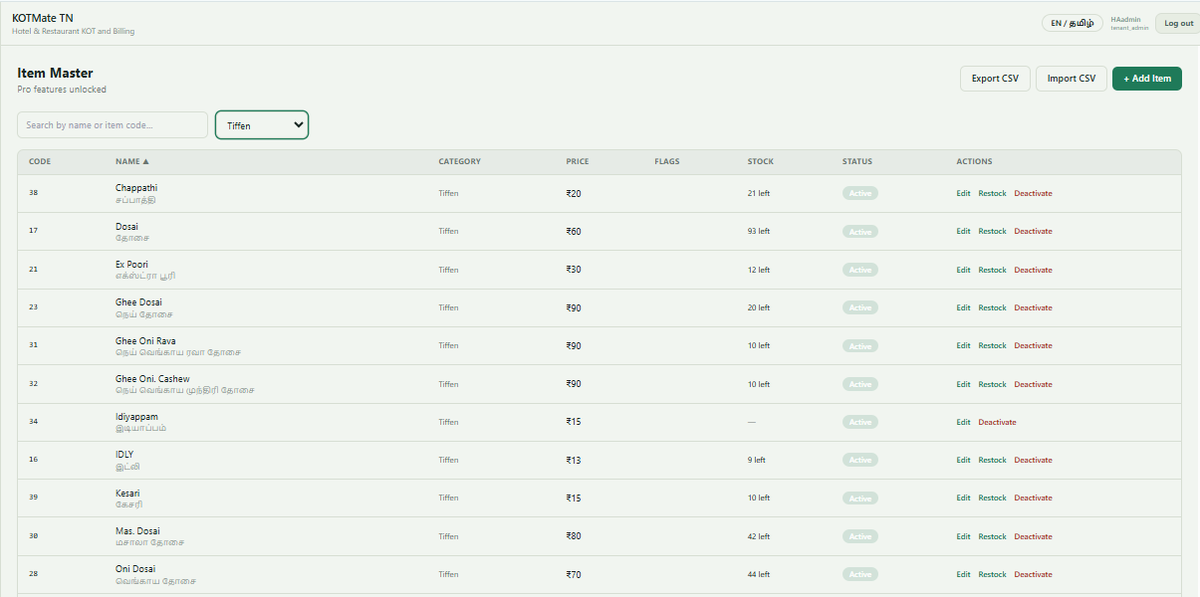The height and width of the screenshot is (597, 1200).
Task: Click the HAadmin user label
Action: (1125, 19)
